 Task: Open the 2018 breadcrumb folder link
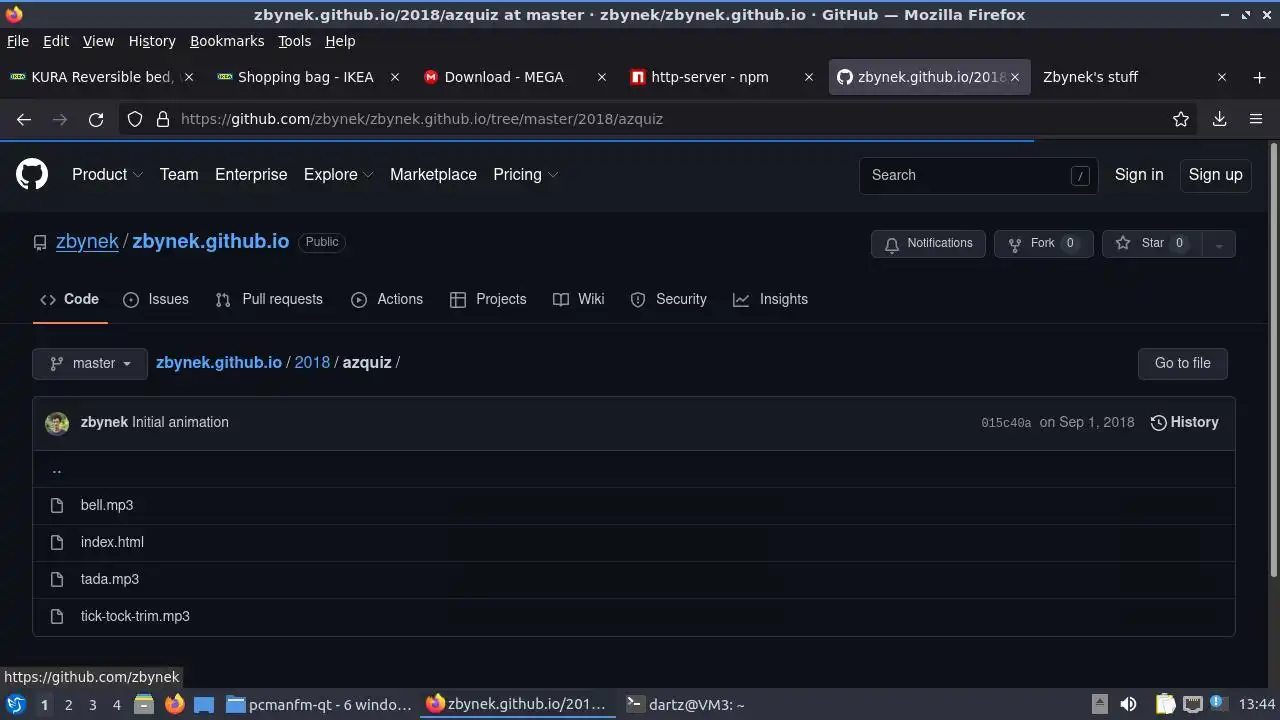[312, 363]
